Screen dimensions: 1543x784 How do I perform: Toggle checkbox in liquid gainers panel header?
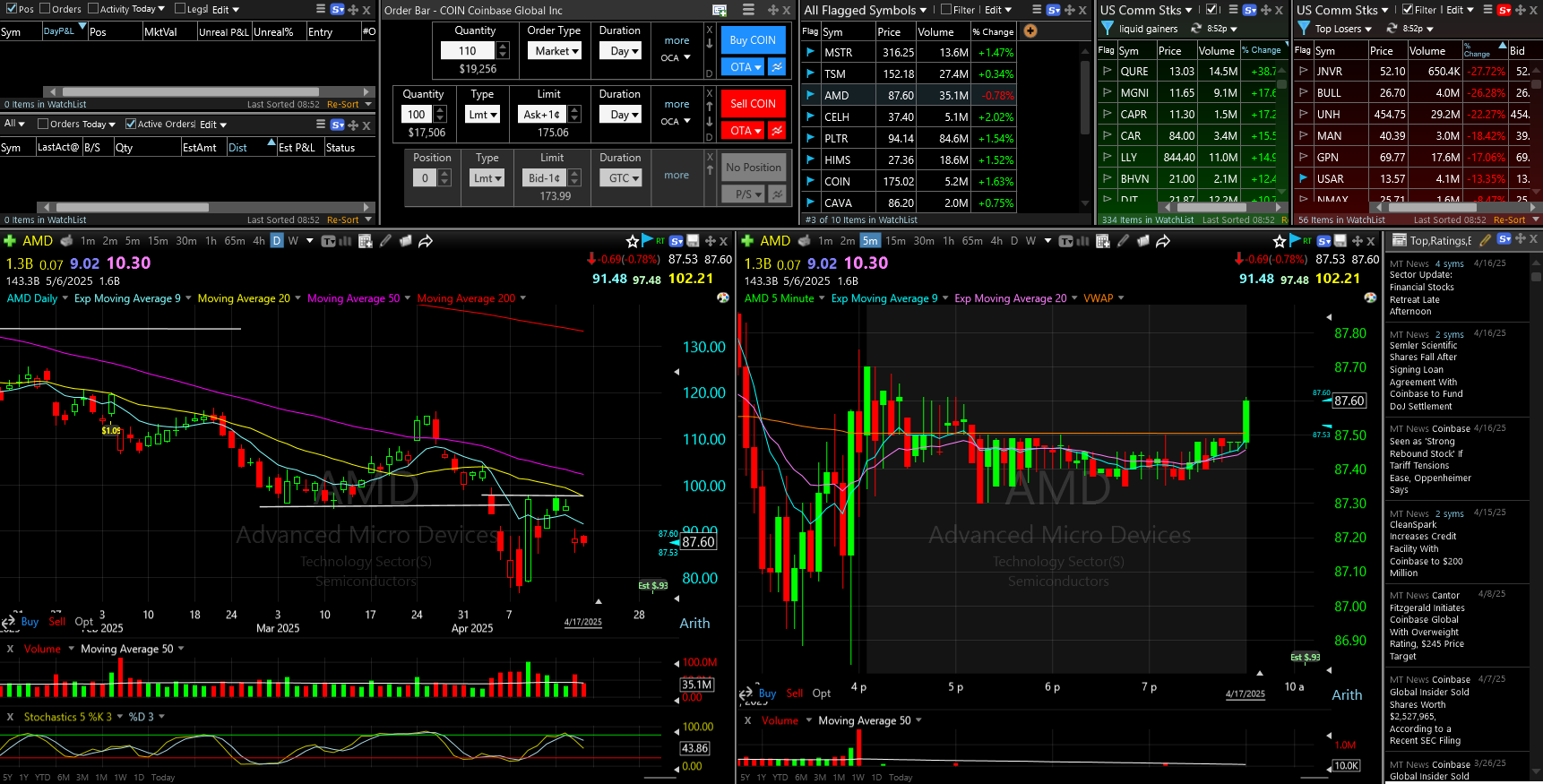click(1212, 10)
